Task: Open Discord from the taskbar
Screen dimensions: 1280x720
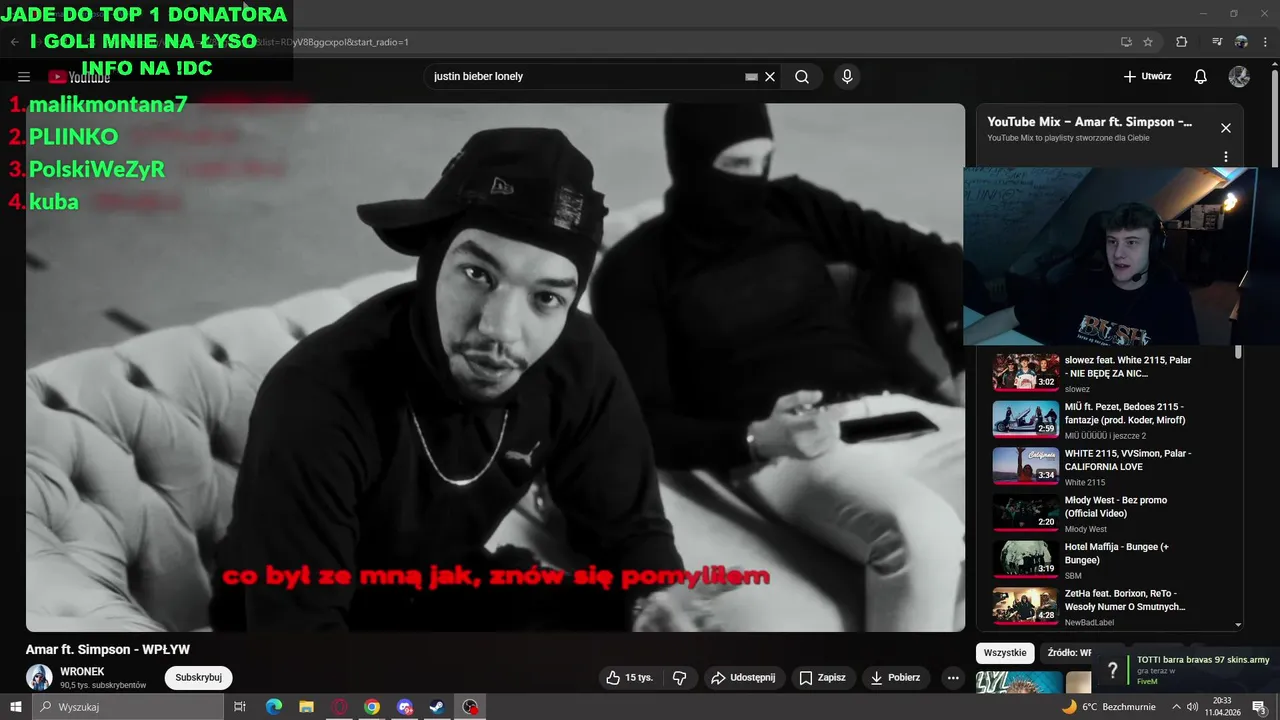Action: [x=404, y=707]
